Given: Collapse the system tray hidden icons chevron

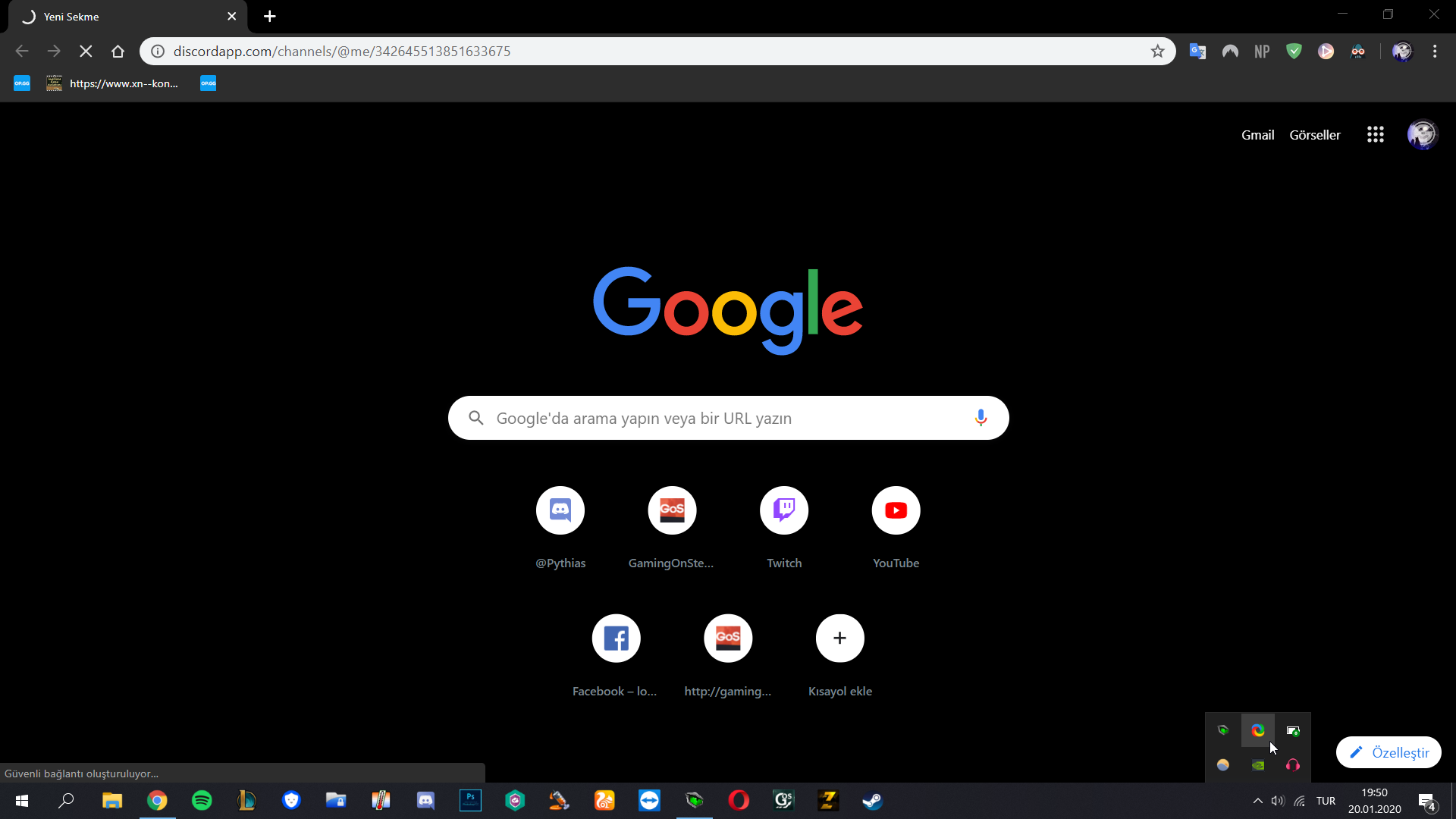Looking at the screenshot, I should pos(1257,801).
